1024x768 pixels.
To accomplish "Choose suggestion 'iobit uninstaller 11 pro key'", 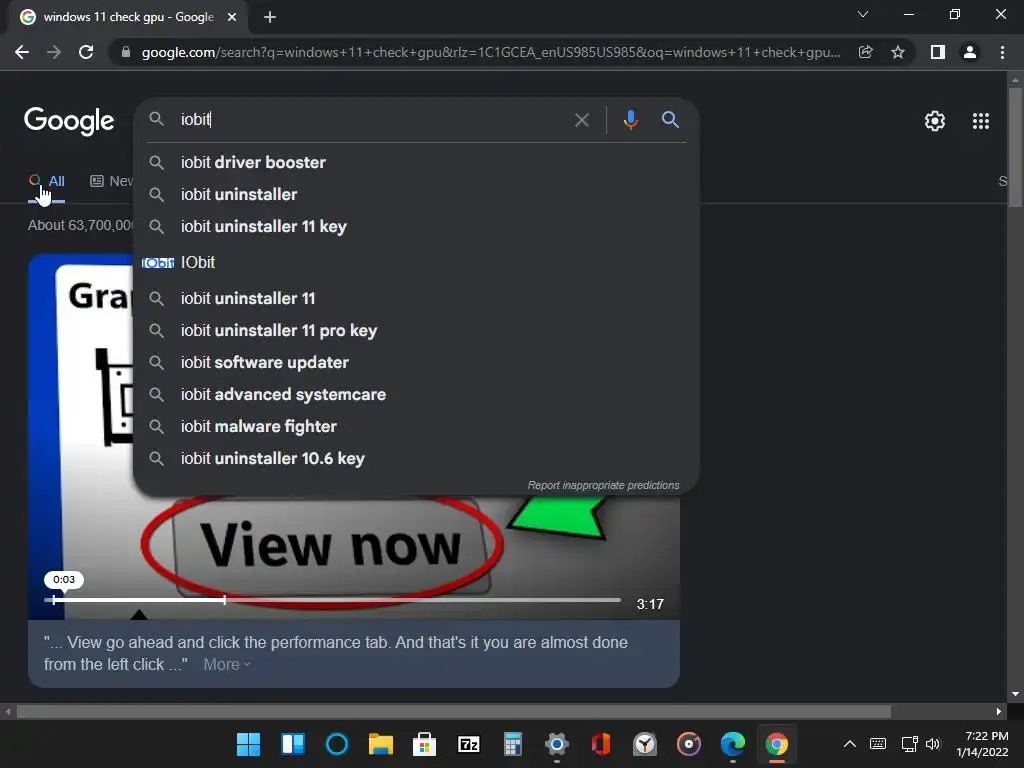I will 416,330.
